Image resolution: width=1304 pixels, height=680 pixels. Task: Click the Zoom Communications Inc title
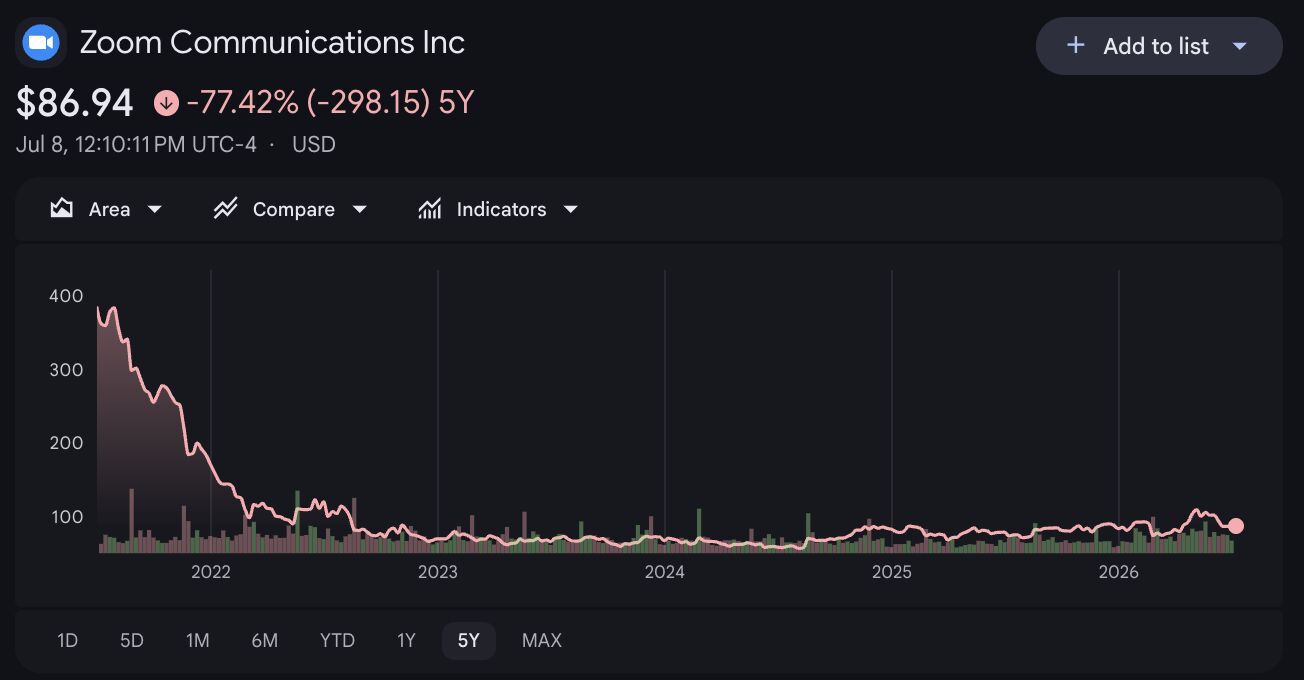coord(272,42)
